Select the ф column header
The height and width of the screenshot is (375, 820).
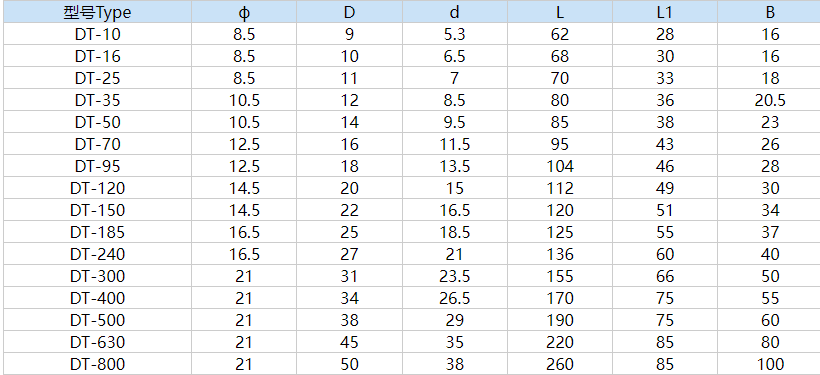(x=244, y=13)
